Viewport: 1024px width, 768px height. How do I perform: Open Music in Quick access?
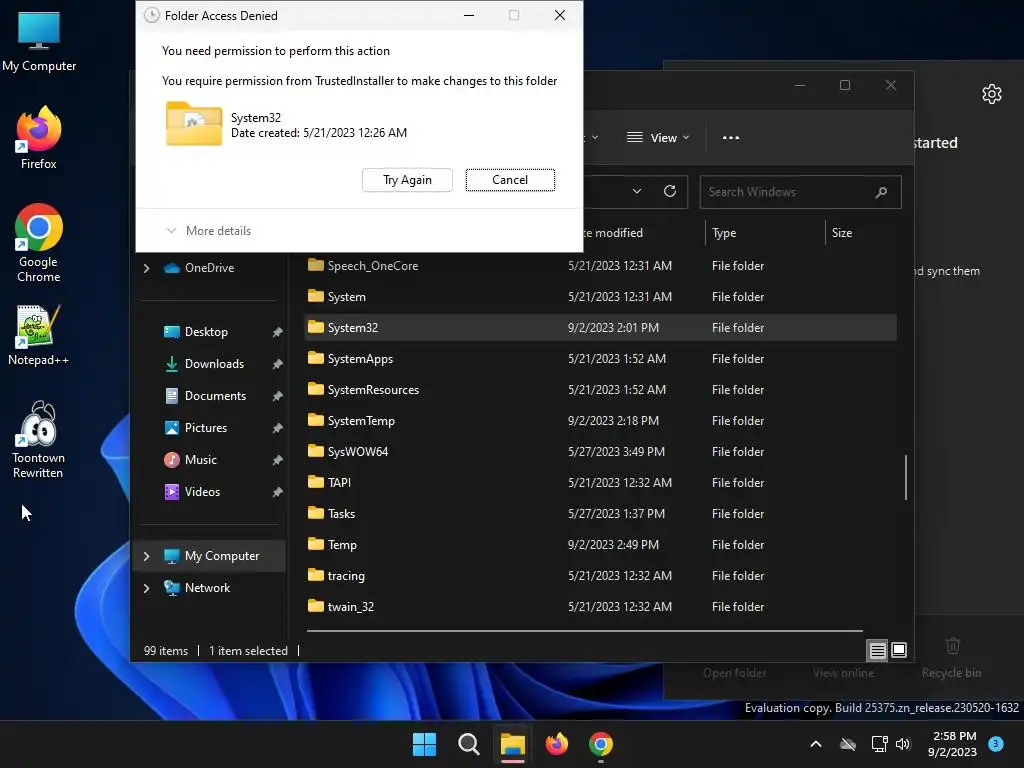pos(200,460)
